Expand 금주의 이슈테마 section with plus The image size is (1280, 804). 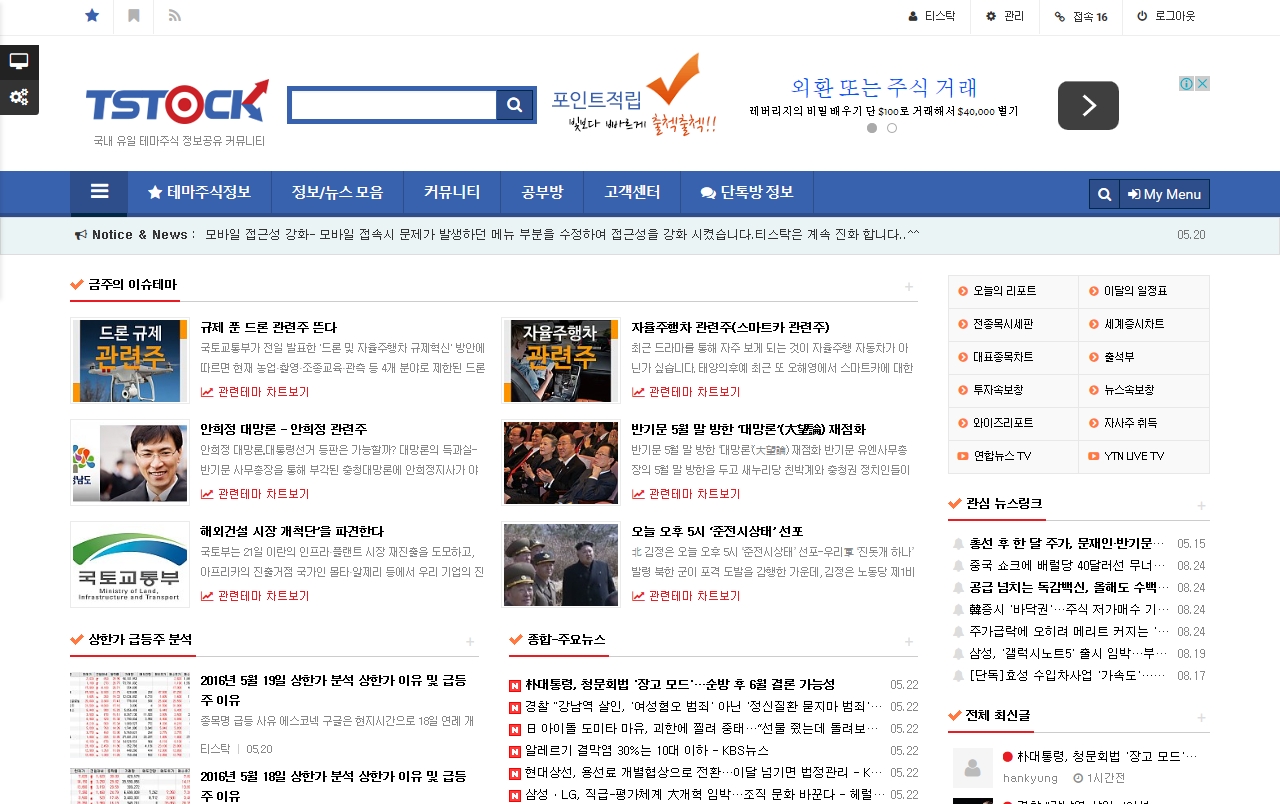pos(909,287)
